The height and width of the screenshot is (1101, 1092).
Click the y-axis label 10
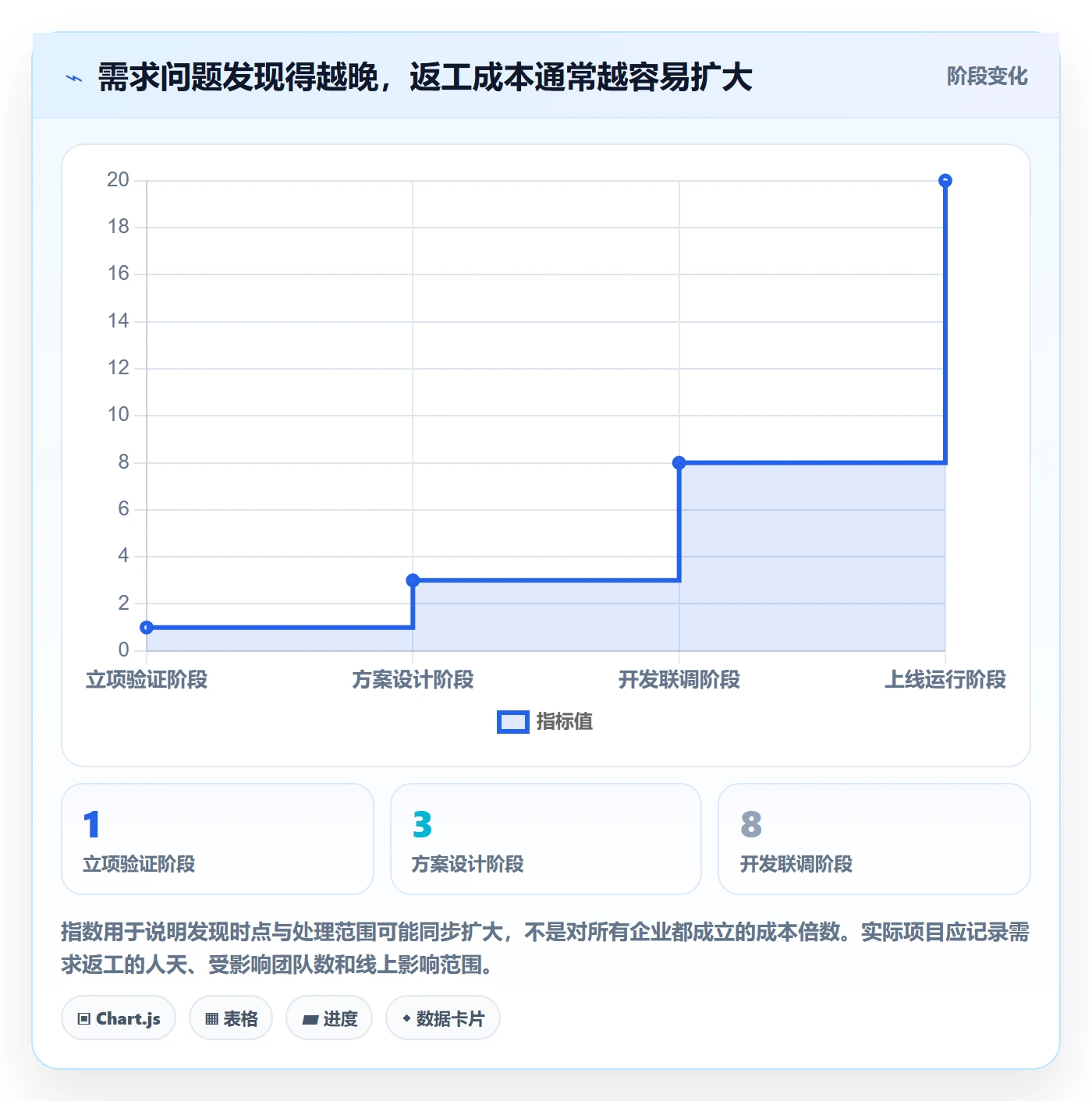coord(118,415)
